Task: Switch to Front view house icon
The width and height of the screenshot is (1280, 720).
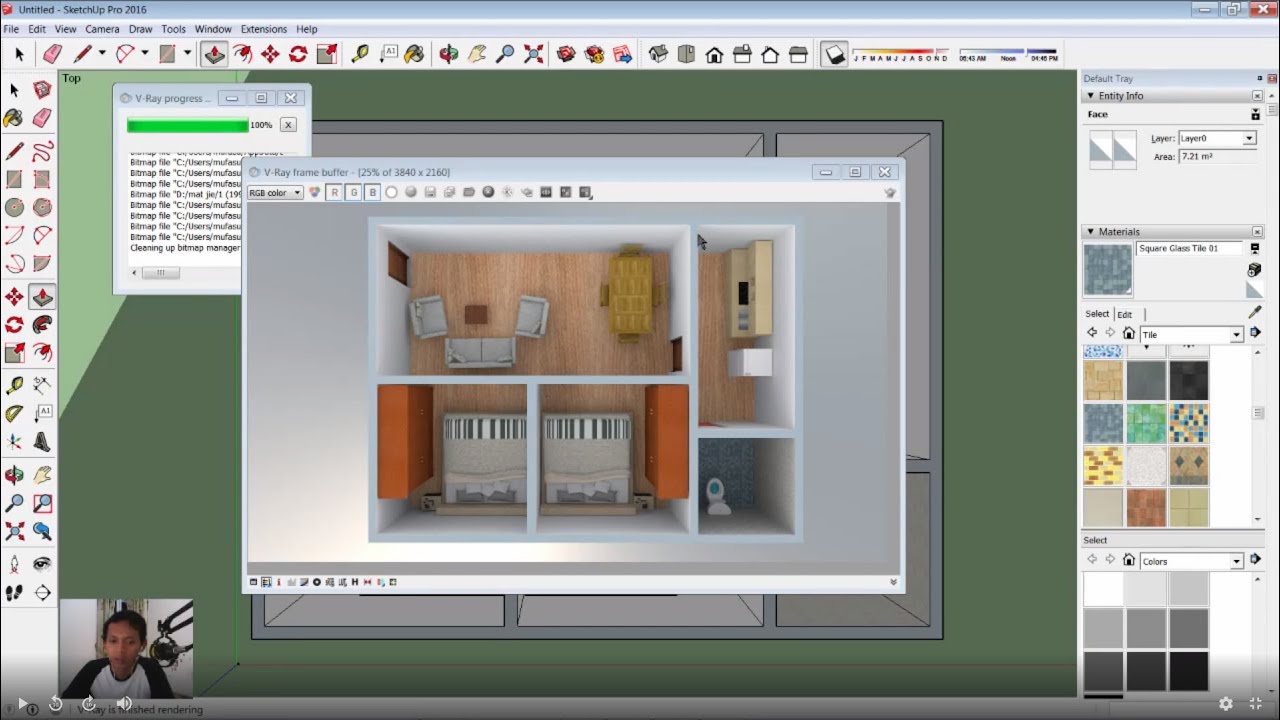Action: point(714,54)
